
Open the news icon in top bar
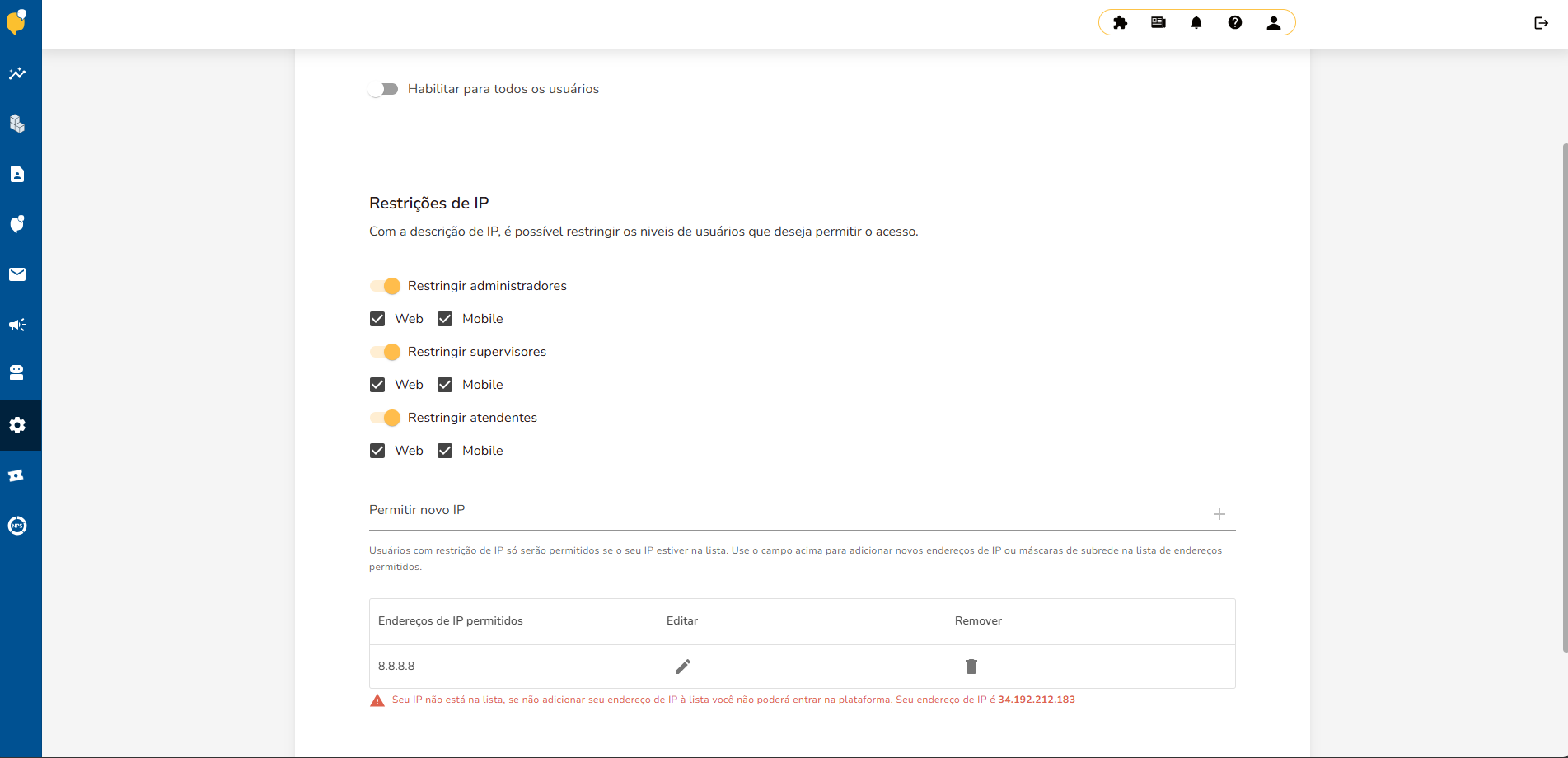coord(1158,22)
